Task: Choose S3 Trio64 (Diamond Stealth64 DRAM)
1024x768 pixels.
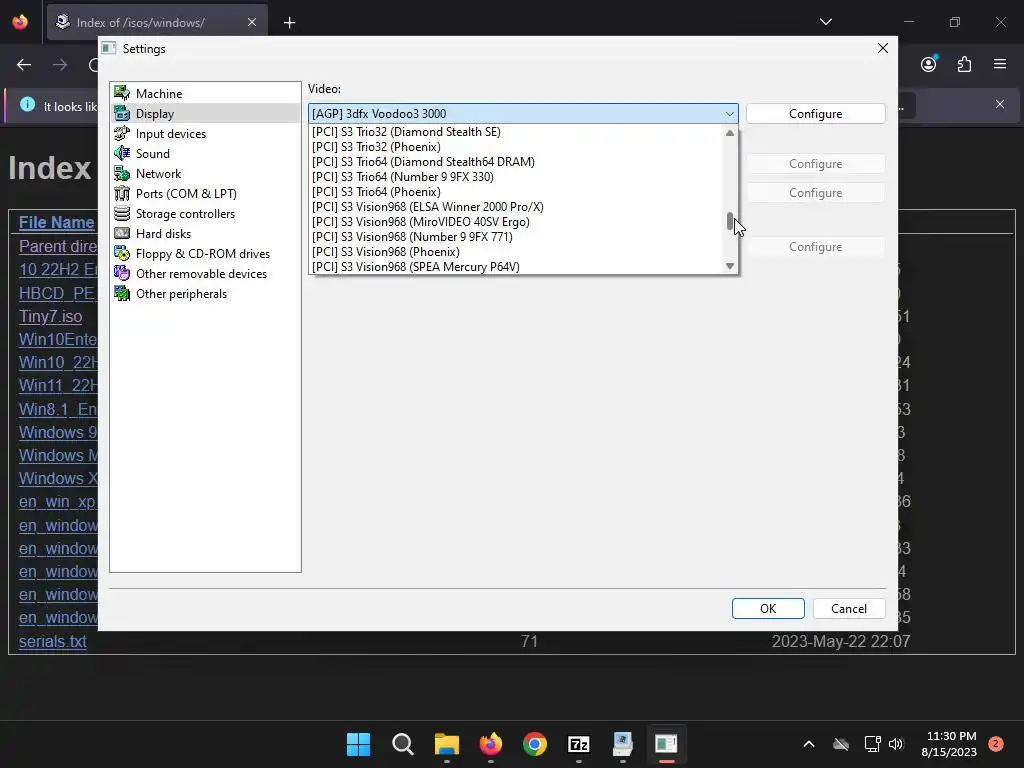Action: click(x=516, y=162)
